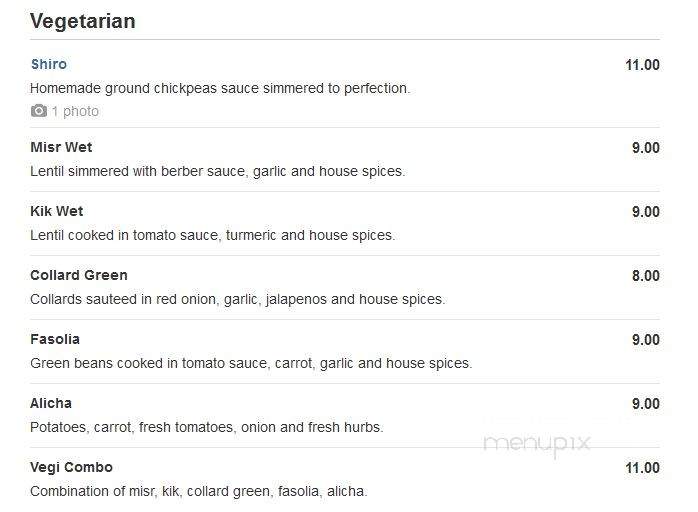This screenshot has width=698, height=512.
Task: Click the Collard Green price 8.00
Action: click(x=646, y=276)
